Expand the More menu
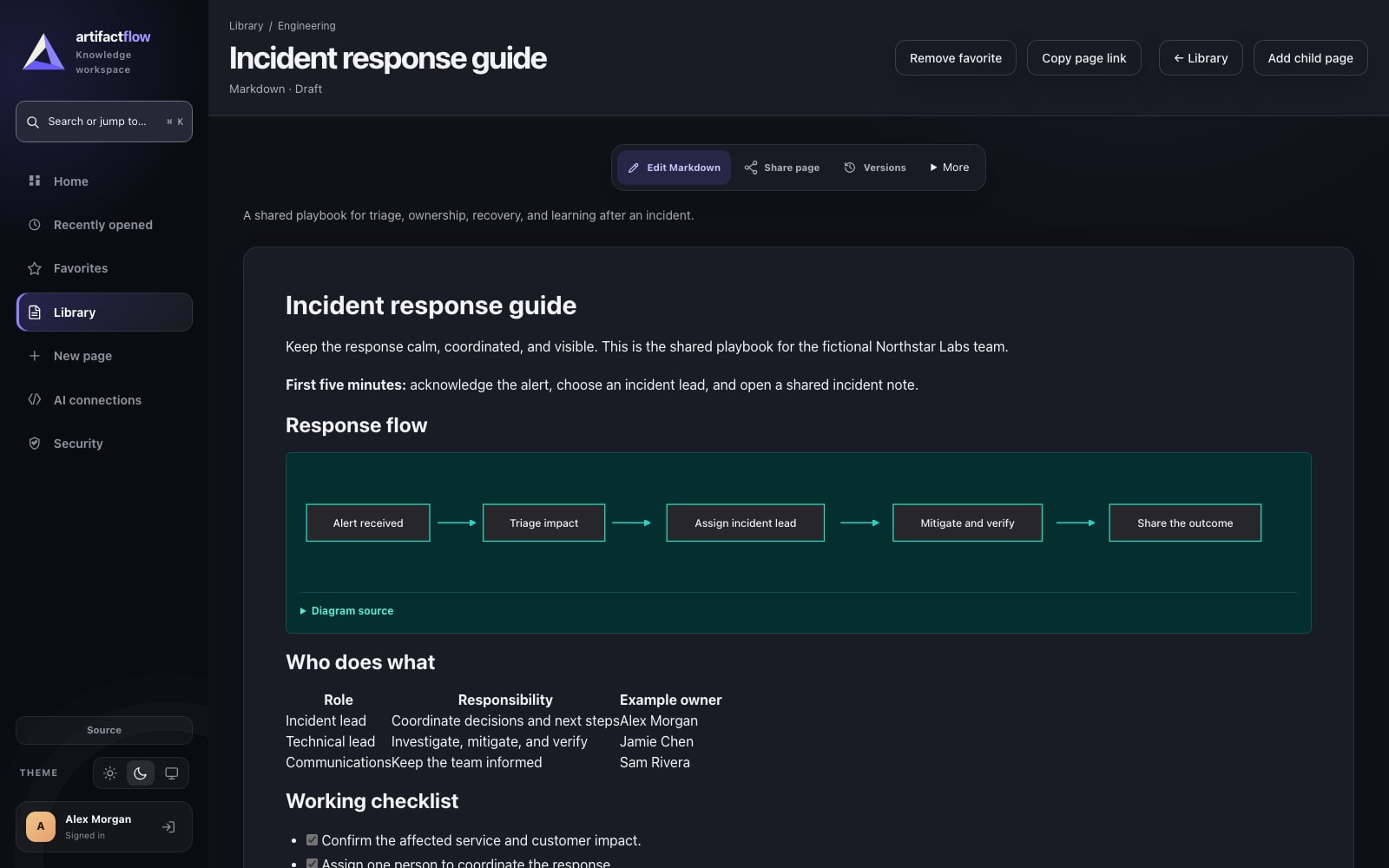1389x868 pixels. [949, 168]
